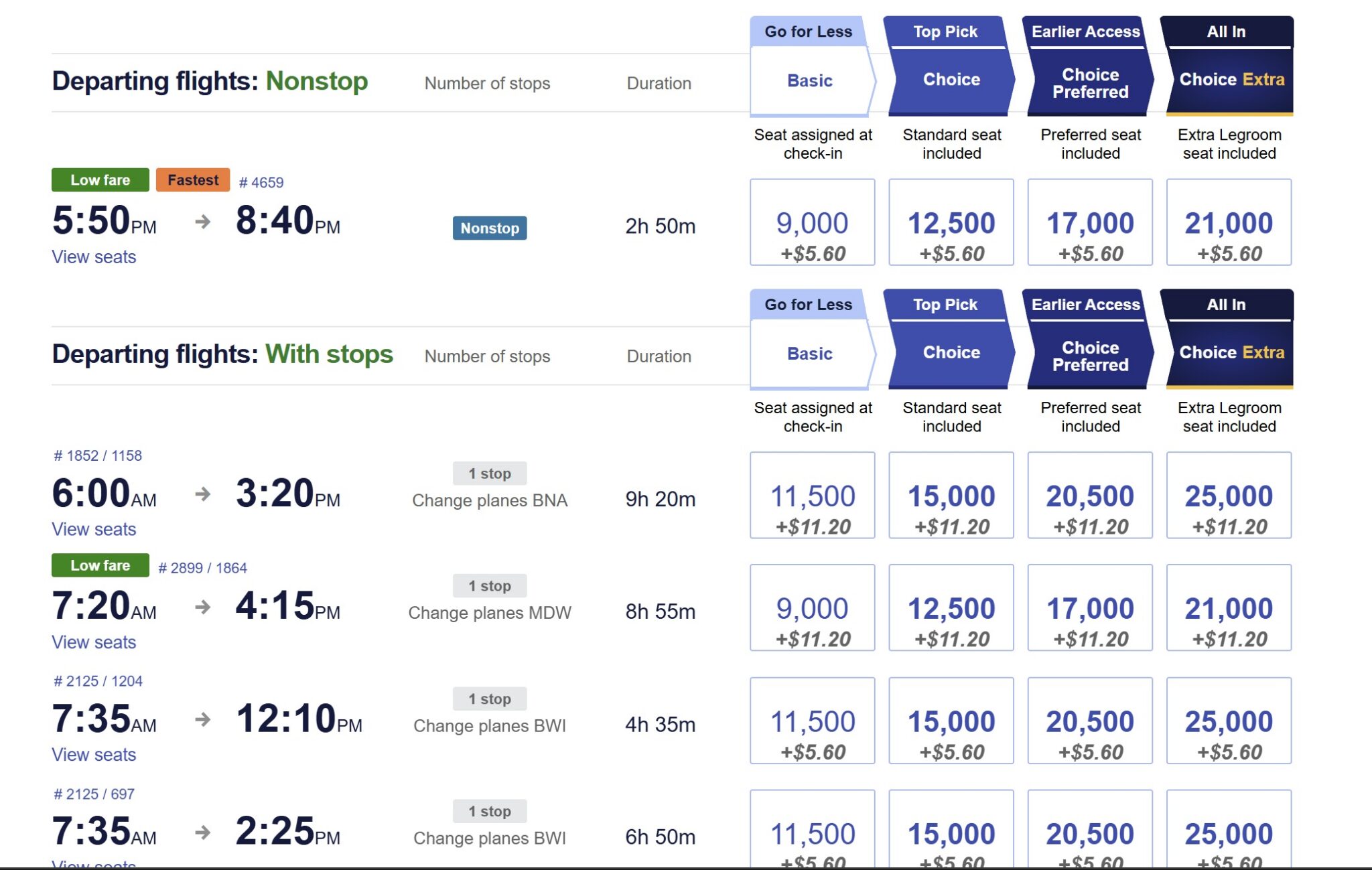This screenshot has height=870, width=1372.
Task: Pick the 17,000 Choice Preferred fare via MDW
Action: (x=1090, y=608)
